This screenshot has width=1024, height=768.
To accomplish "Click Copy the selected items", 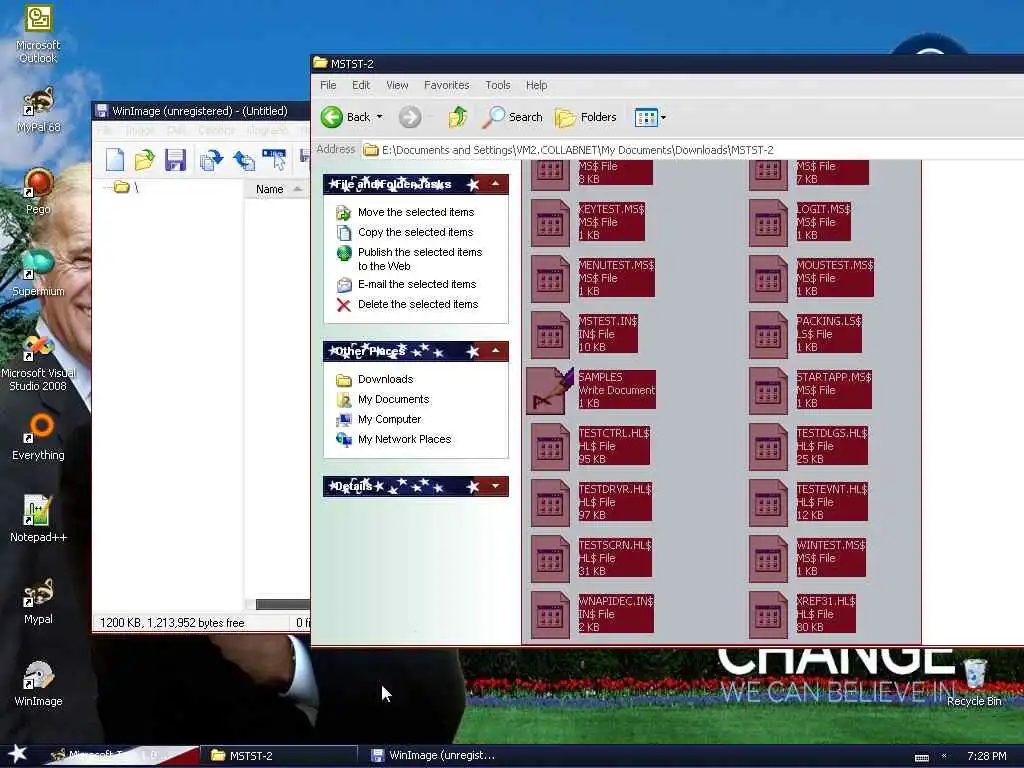I will [415, 232].
